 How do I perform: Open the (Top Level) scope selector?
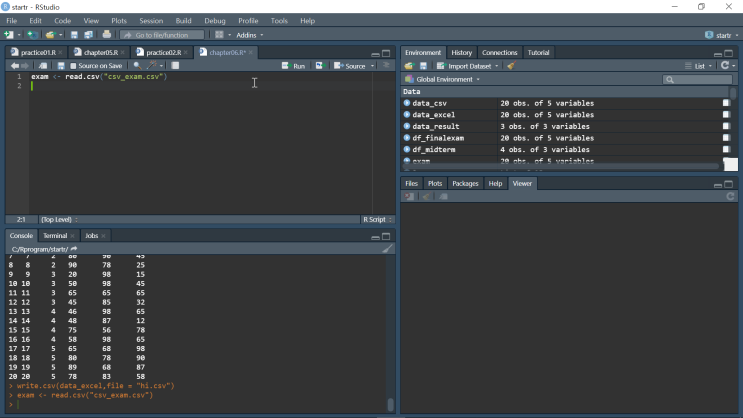(59, 219)
